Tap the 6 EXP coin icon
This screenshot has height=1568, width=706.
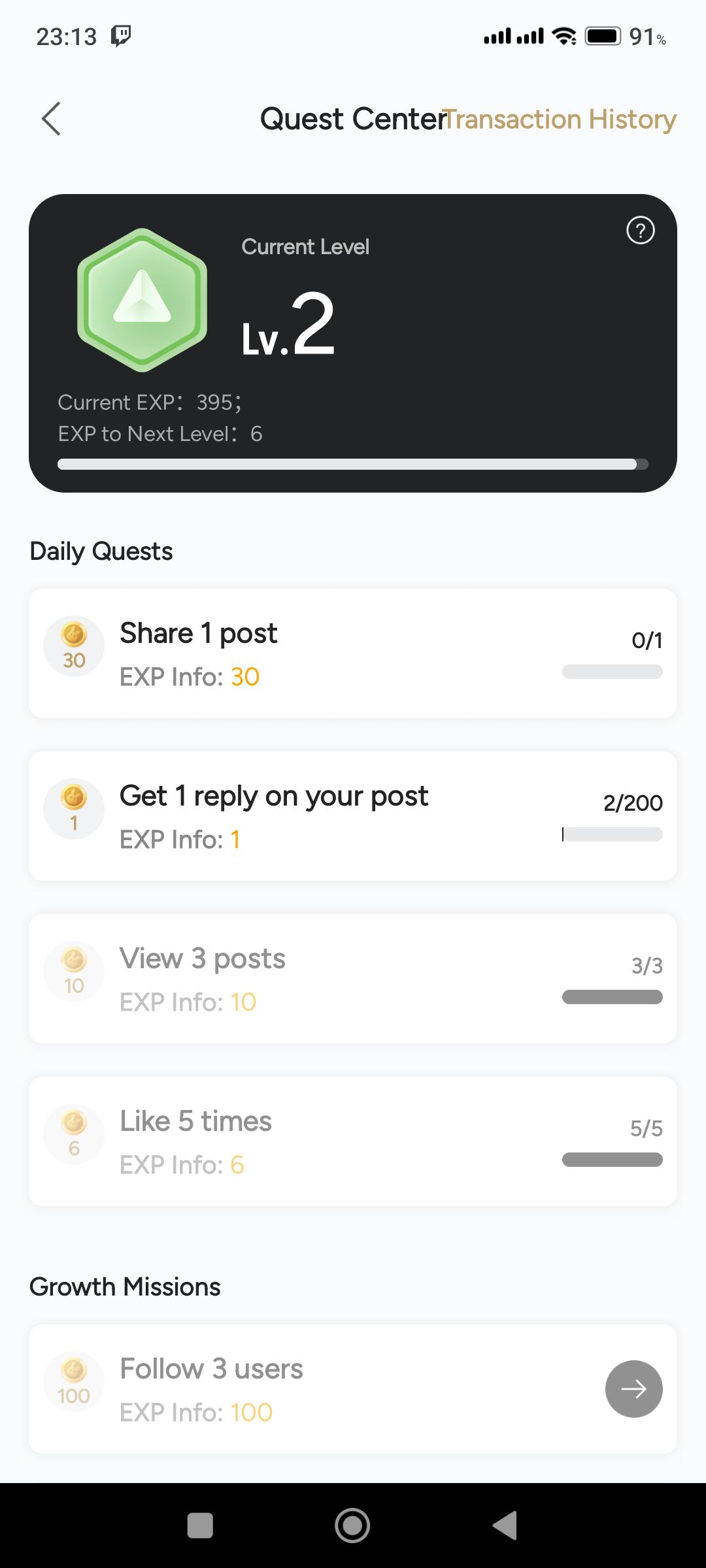74,1134
